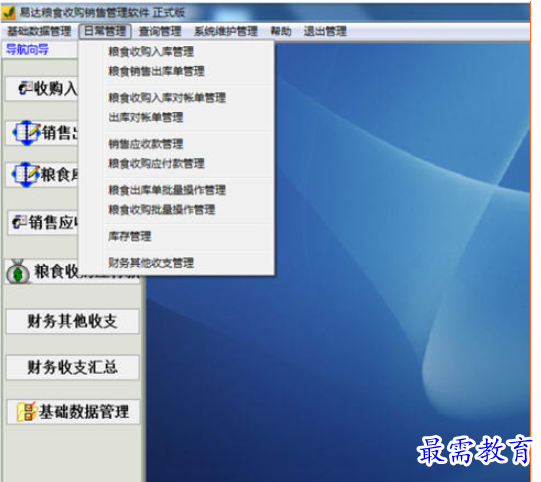The height and width of the screenshot is (482, 541).
Task: Open the 退出管理 menu
Action: tap(325, 31)
